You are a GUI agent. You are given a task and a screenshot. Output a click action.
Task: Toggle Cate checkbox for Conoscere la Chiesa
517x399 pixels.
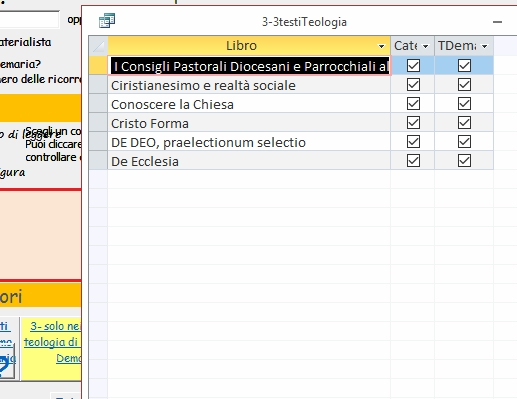tap(413, 104)
